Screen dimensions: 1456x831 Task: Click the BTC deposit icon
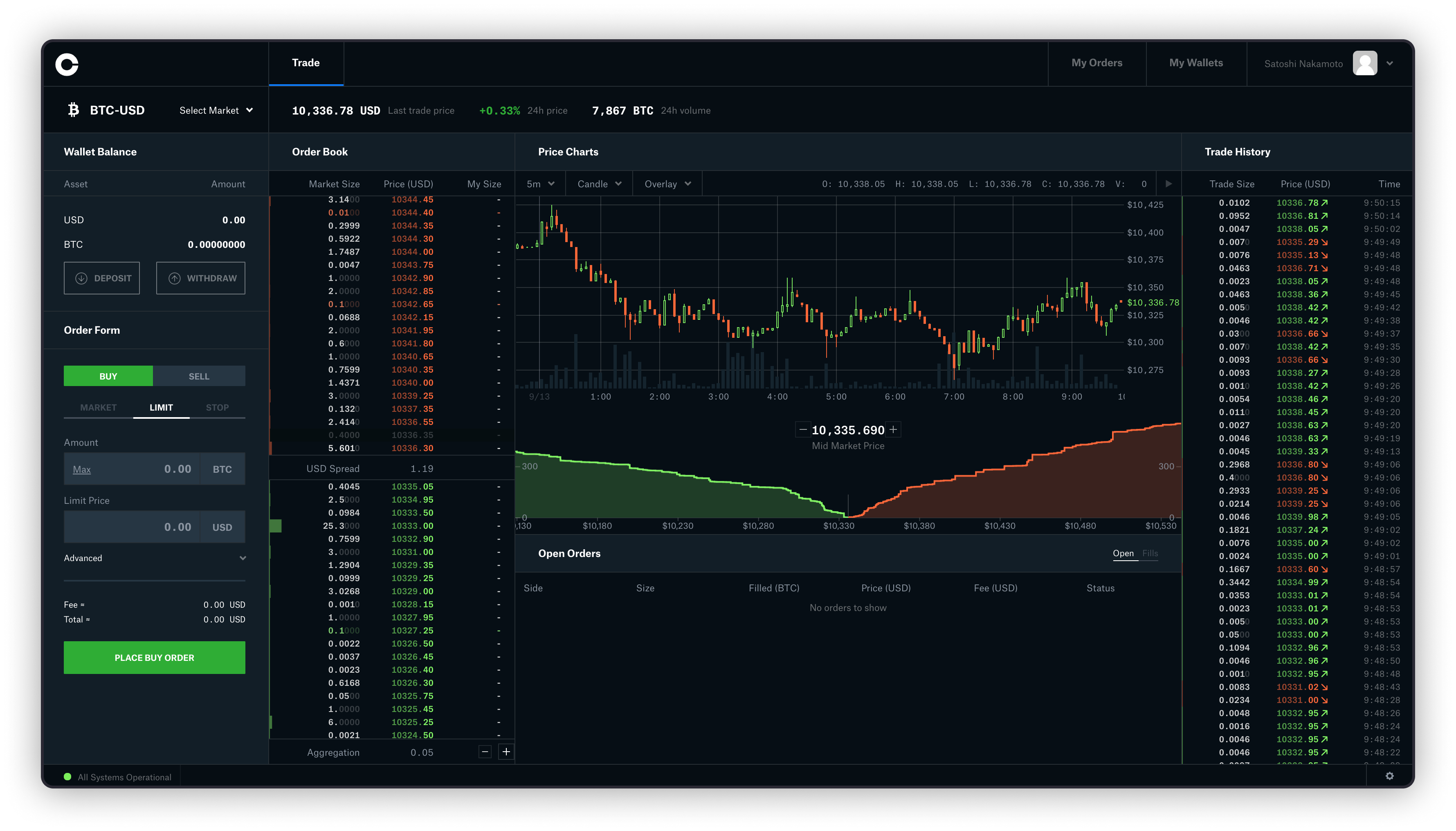point(80,278)
